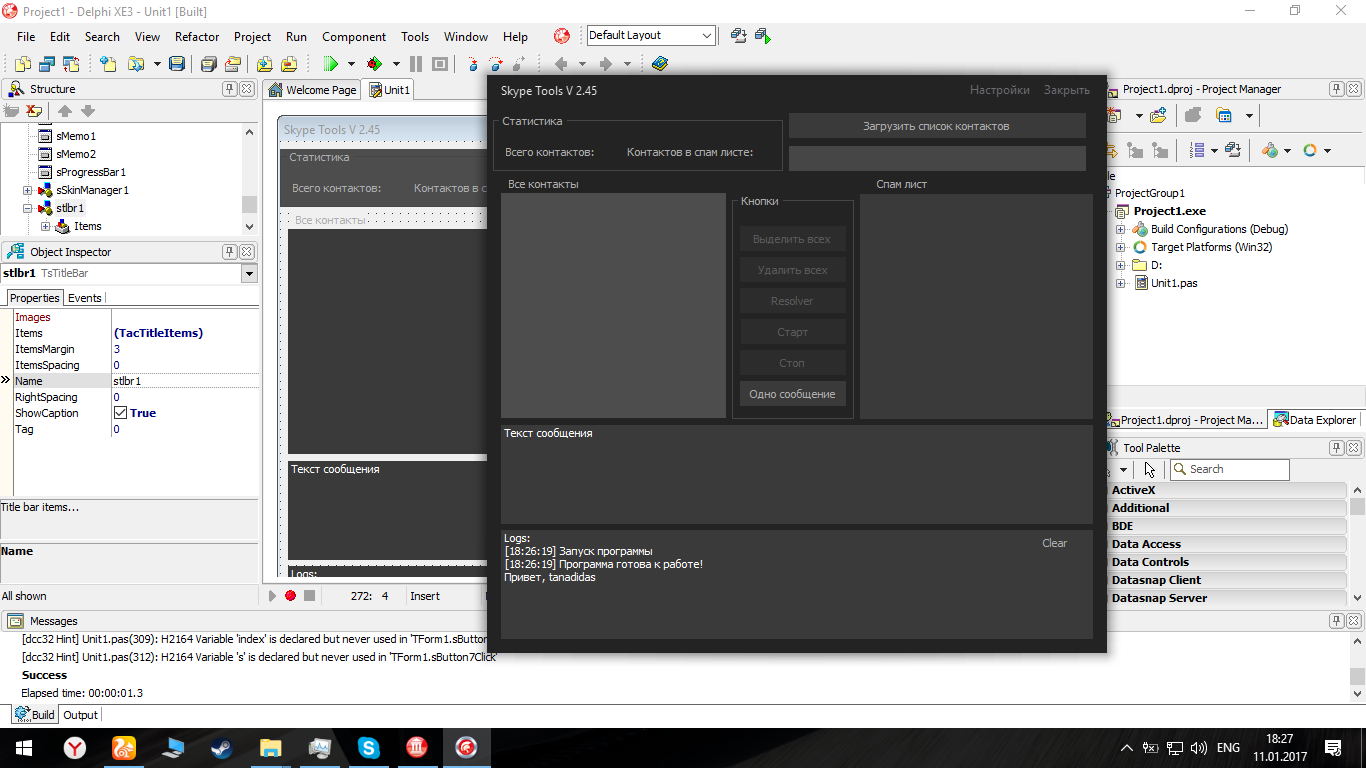Open the Run button dropdown arrow
This screenshot has width=1366, height=768.
[351, 64]
